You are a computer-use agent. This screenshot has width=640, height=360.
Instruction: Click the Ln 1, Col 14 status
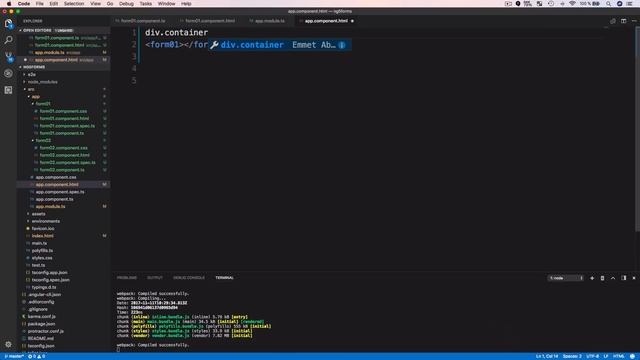(547, 356)
